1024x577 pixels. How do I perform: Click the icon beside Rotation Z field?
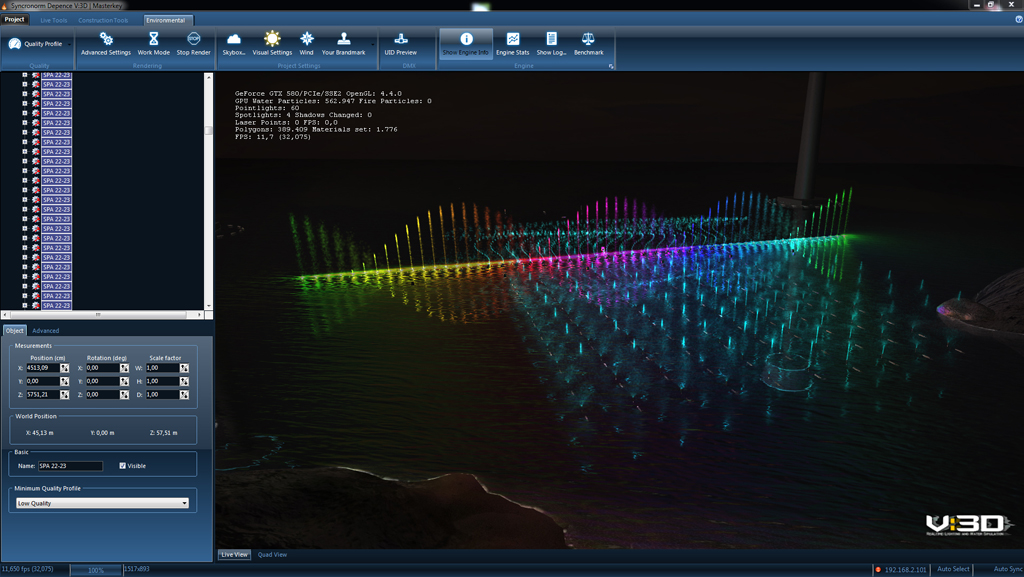coord(124,395)
